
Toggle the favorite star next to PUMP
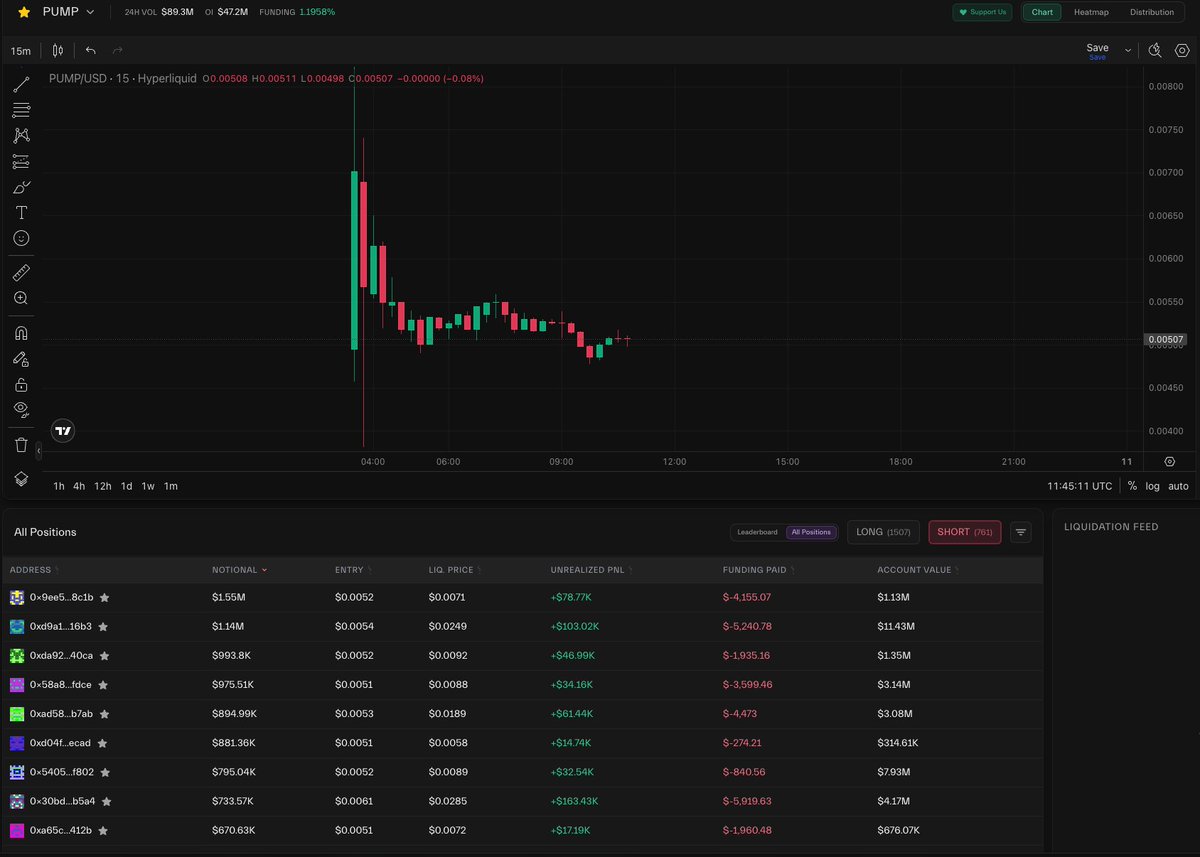[x=24, y=12]
